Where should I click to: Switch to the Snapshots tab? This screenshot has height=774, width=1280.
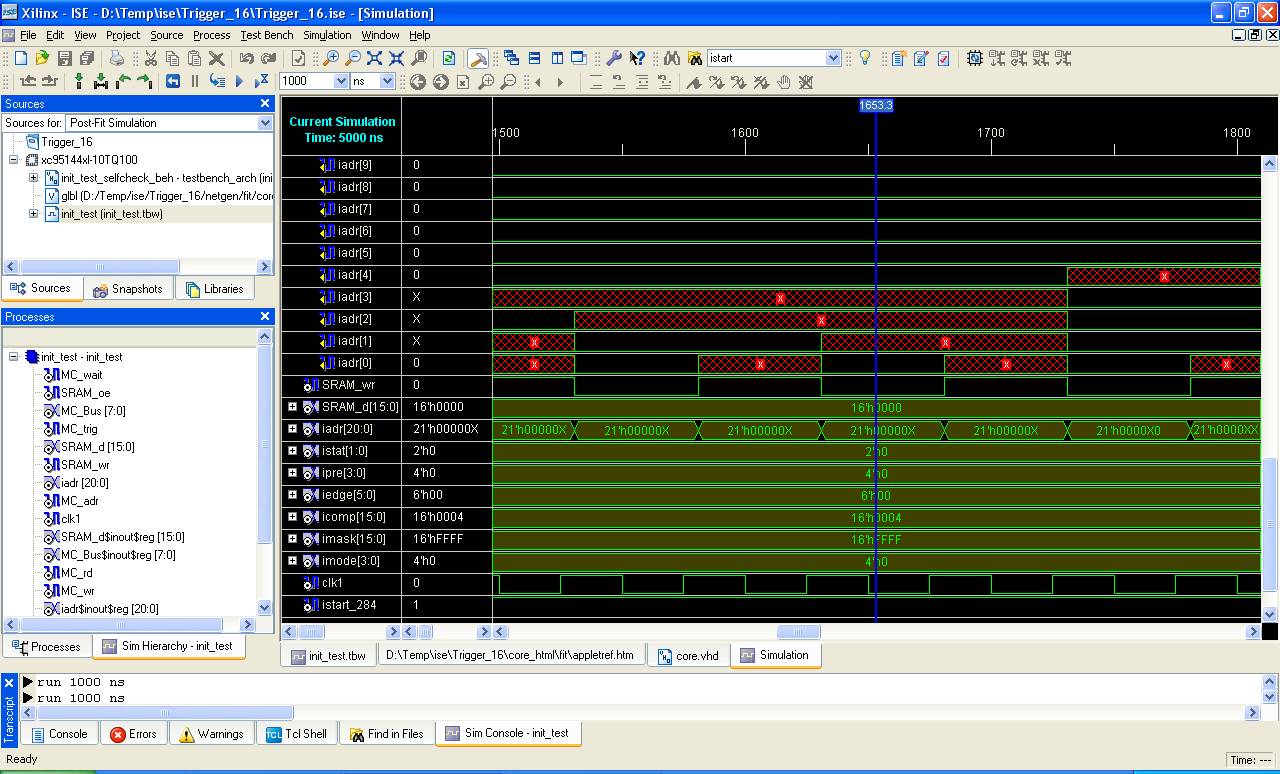128,289
